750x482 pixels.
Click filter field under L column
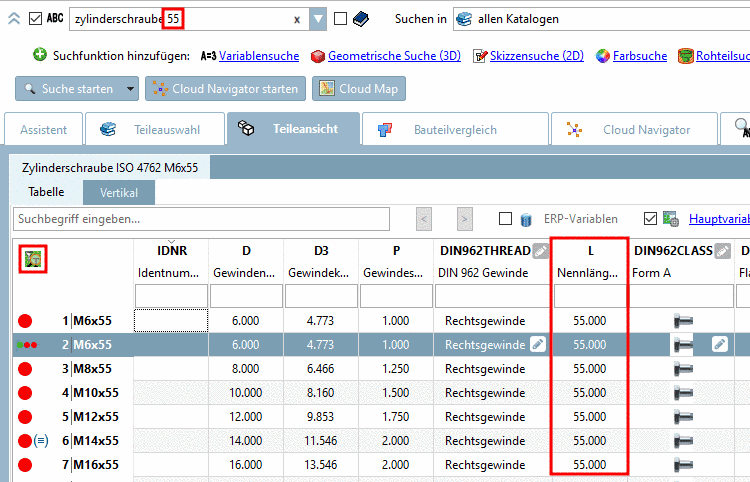[x=590, y=296]
